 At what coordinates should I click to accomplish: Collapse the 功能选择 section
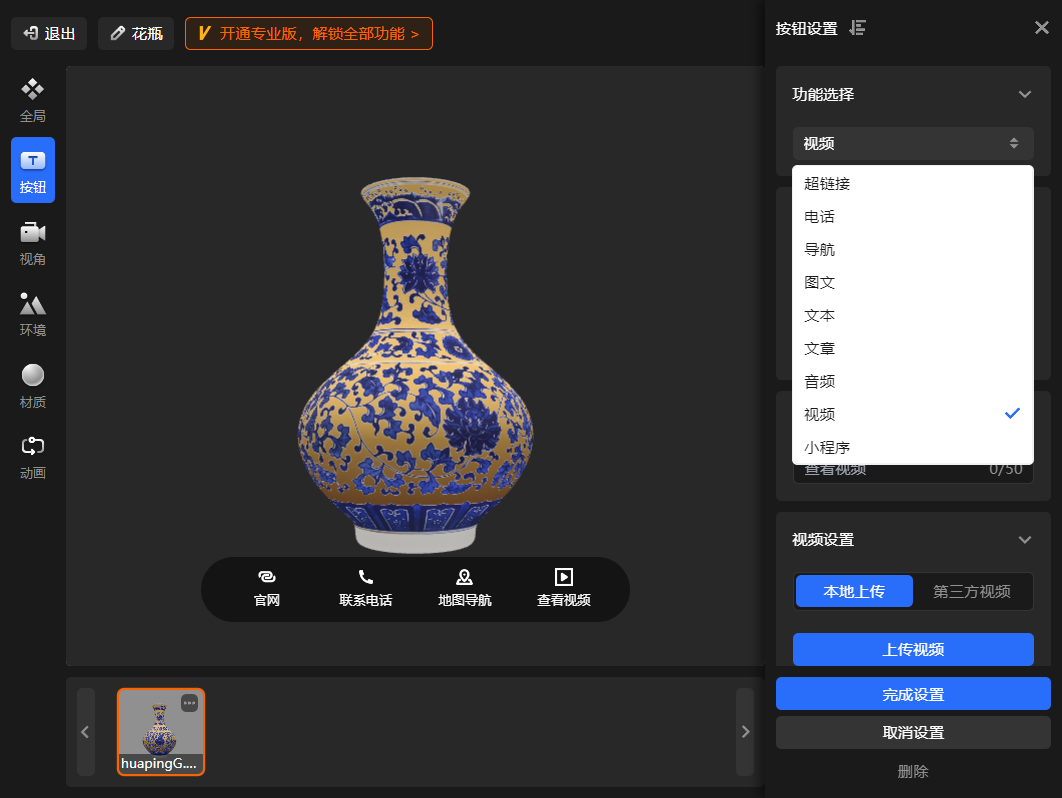pos(1024,94)
